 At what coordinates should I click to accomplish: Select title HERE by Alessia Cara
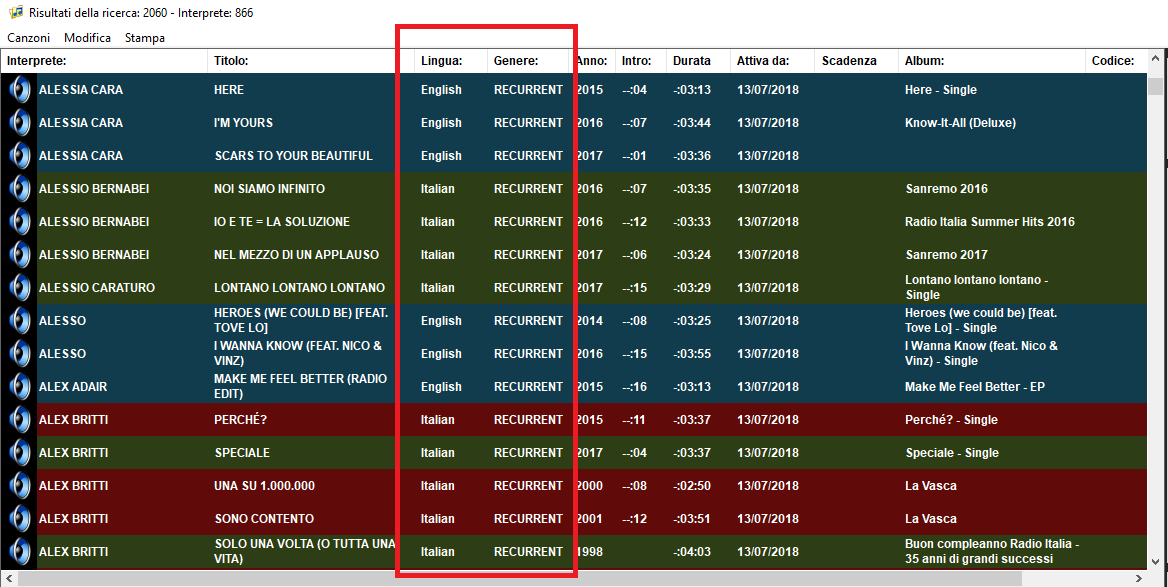pos(229,89)
